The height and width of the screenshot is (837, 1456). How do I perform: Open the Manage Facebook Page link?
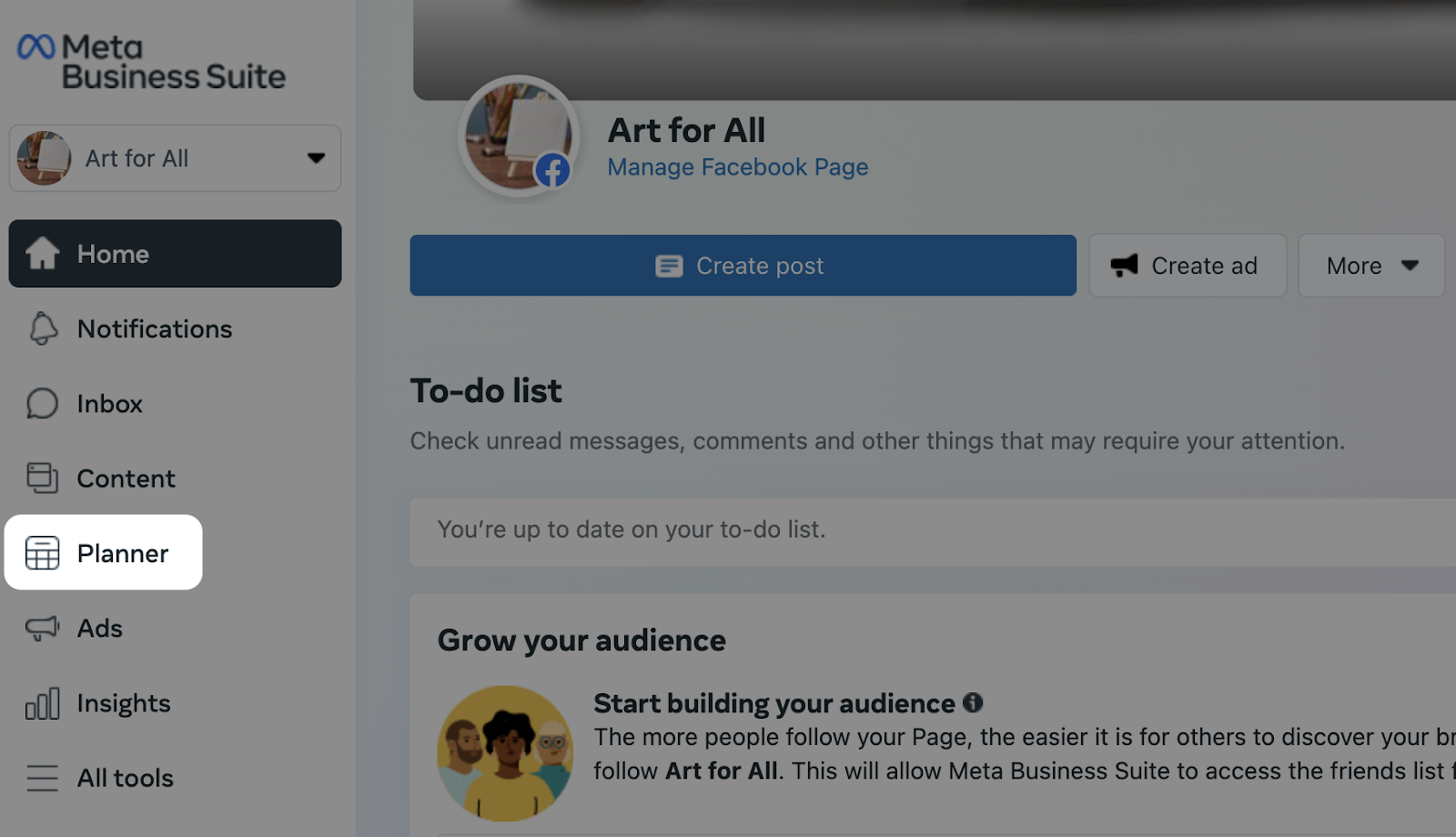737,166
